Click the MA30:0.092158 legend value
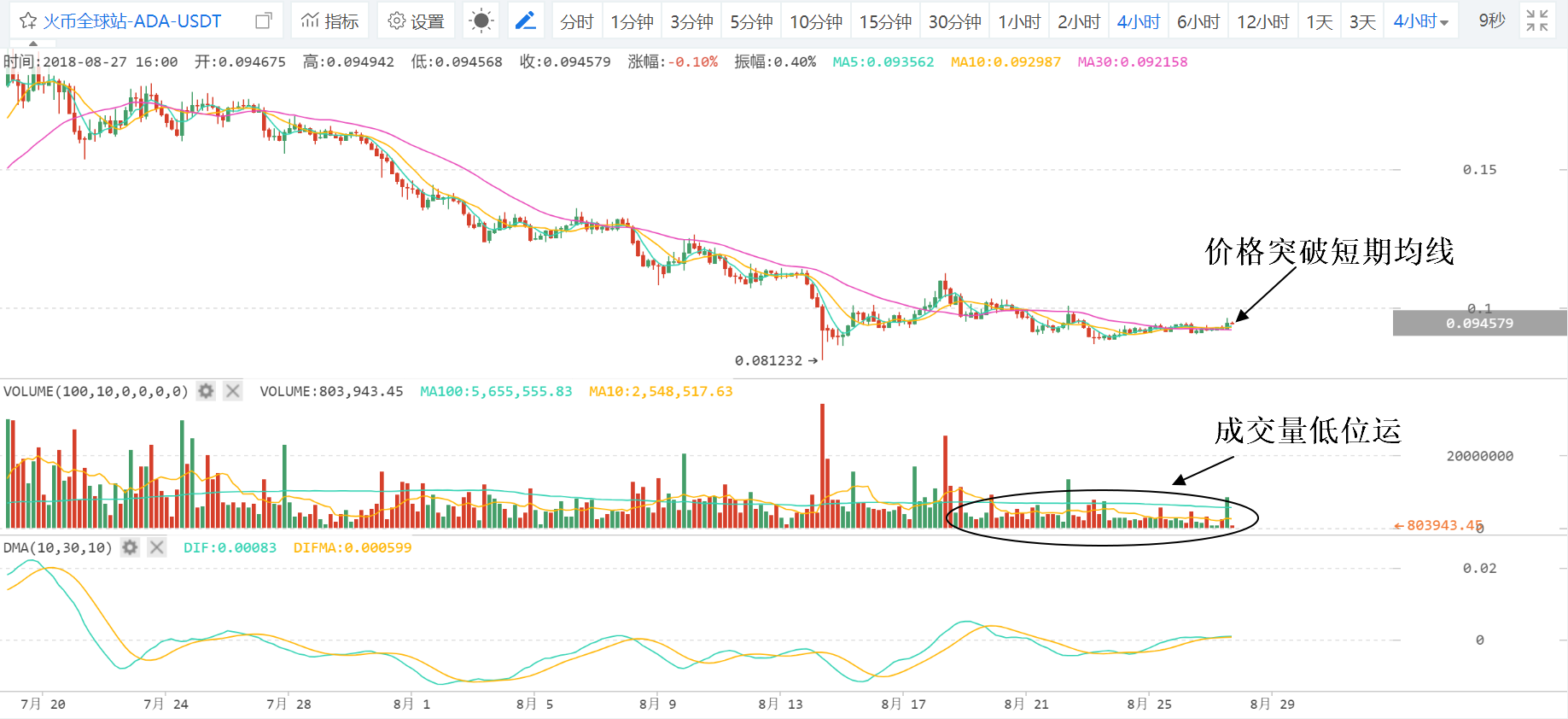 1133,61
